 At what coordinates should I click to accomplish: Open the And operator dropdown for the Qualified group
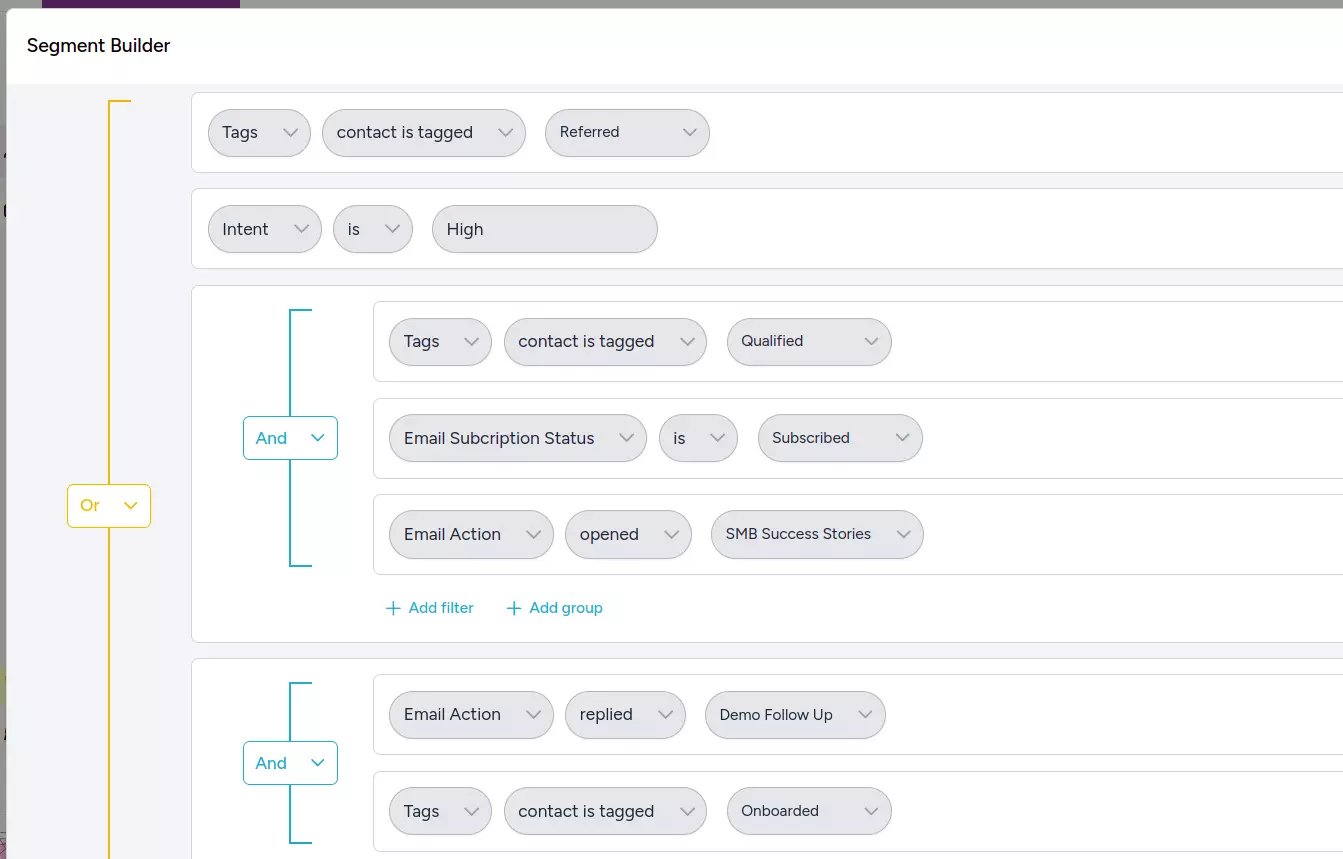coord(290,438)
